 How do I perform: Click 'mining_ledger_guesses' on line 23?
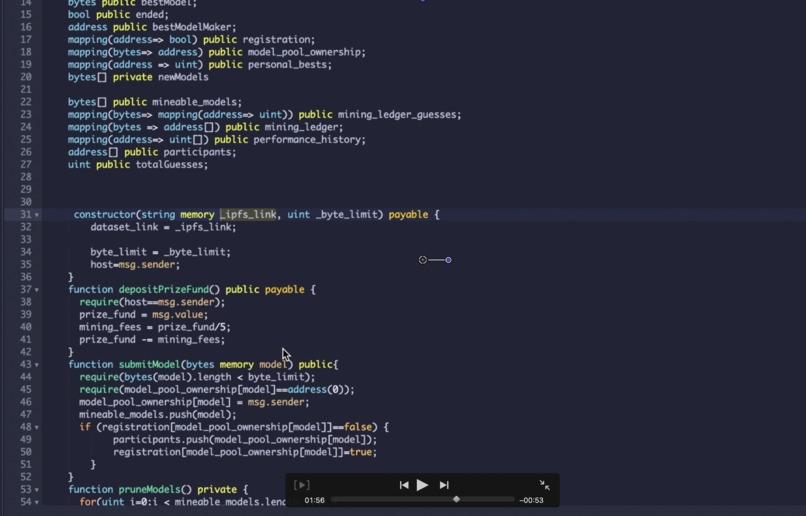tap(399, 115)
